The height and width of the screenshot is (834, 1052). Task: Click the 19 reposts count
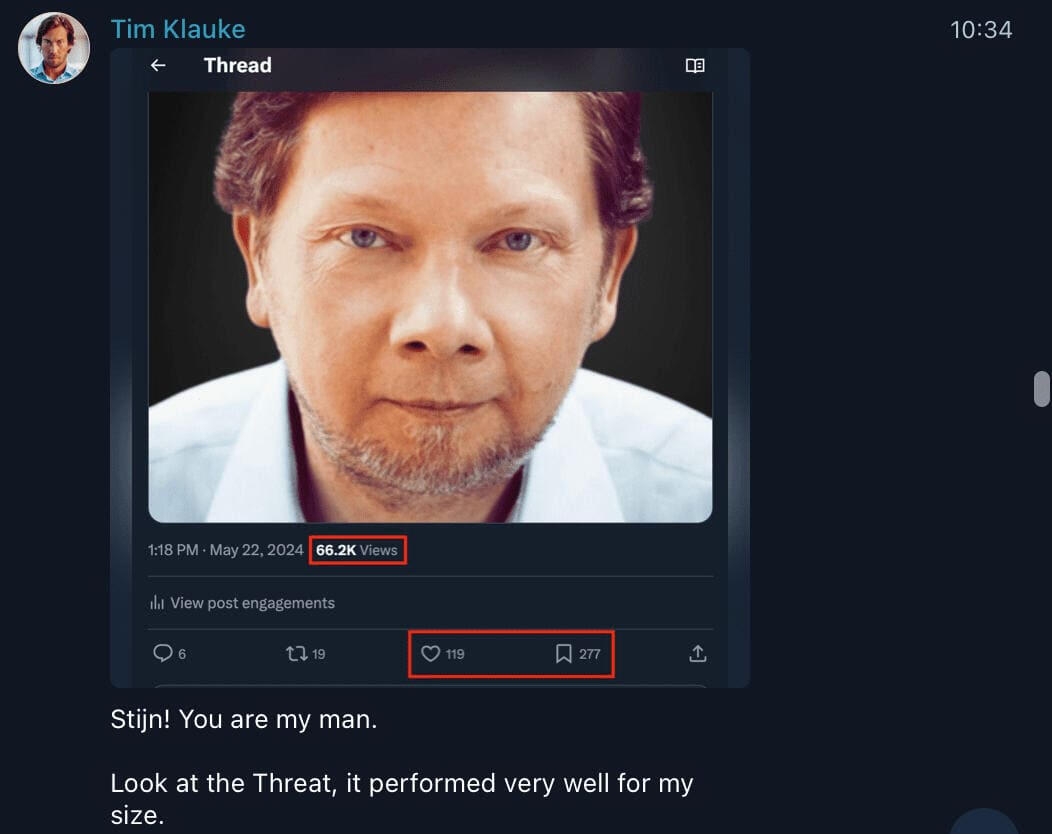tap(319, 654)
